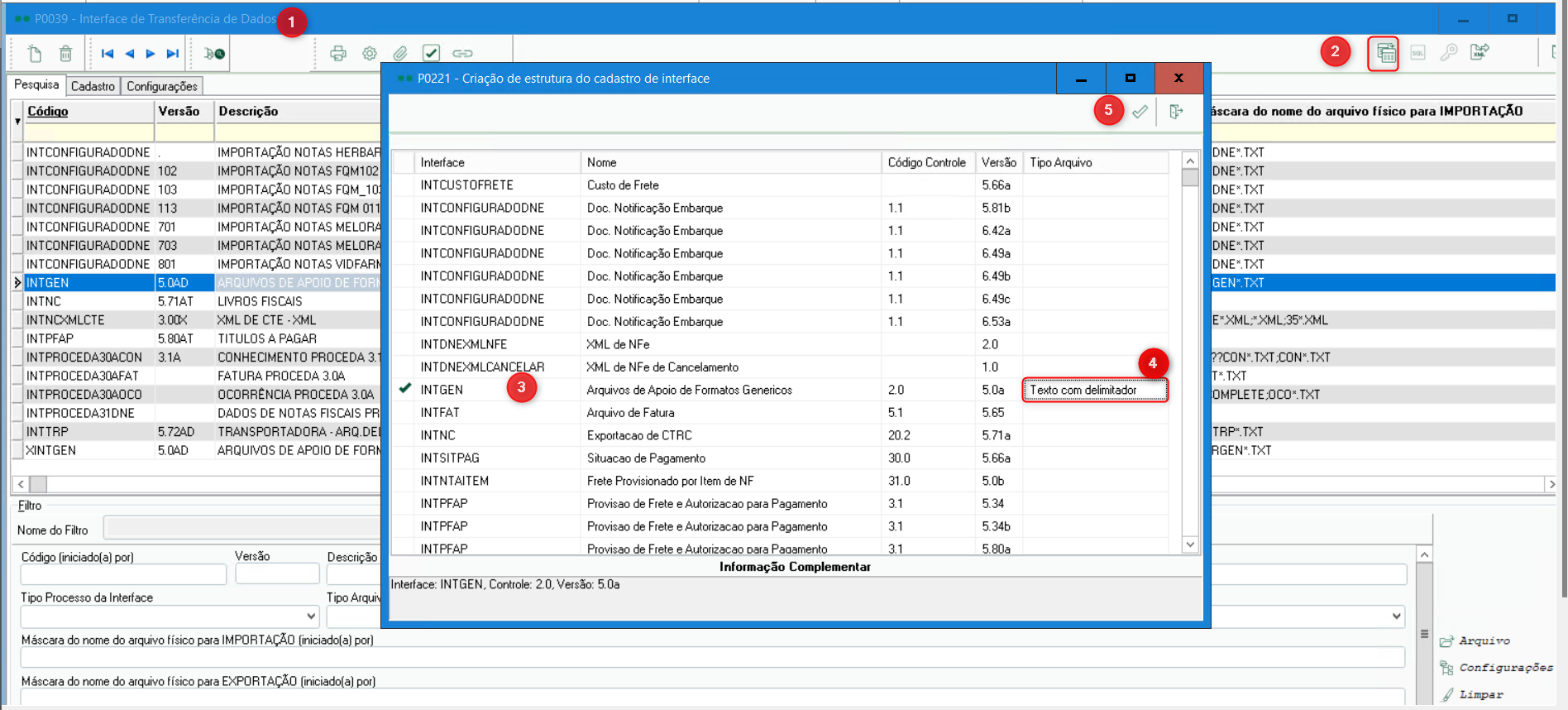The height and width of the screenshot is (710, 1568).
Task: Open the gear settings icon
Action: 370,54
